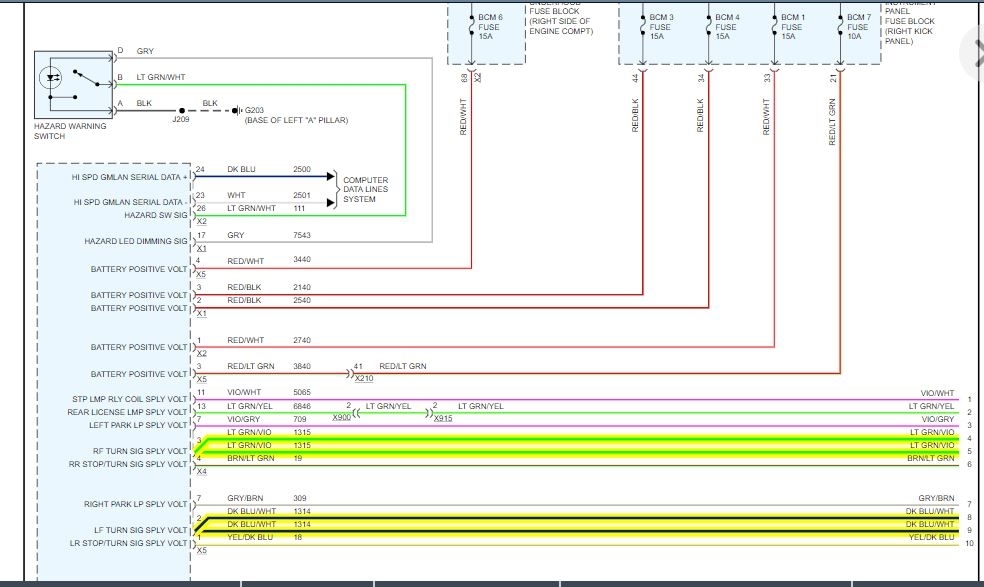
Task: Click circuit number 3840
Action: click(302, 366)
